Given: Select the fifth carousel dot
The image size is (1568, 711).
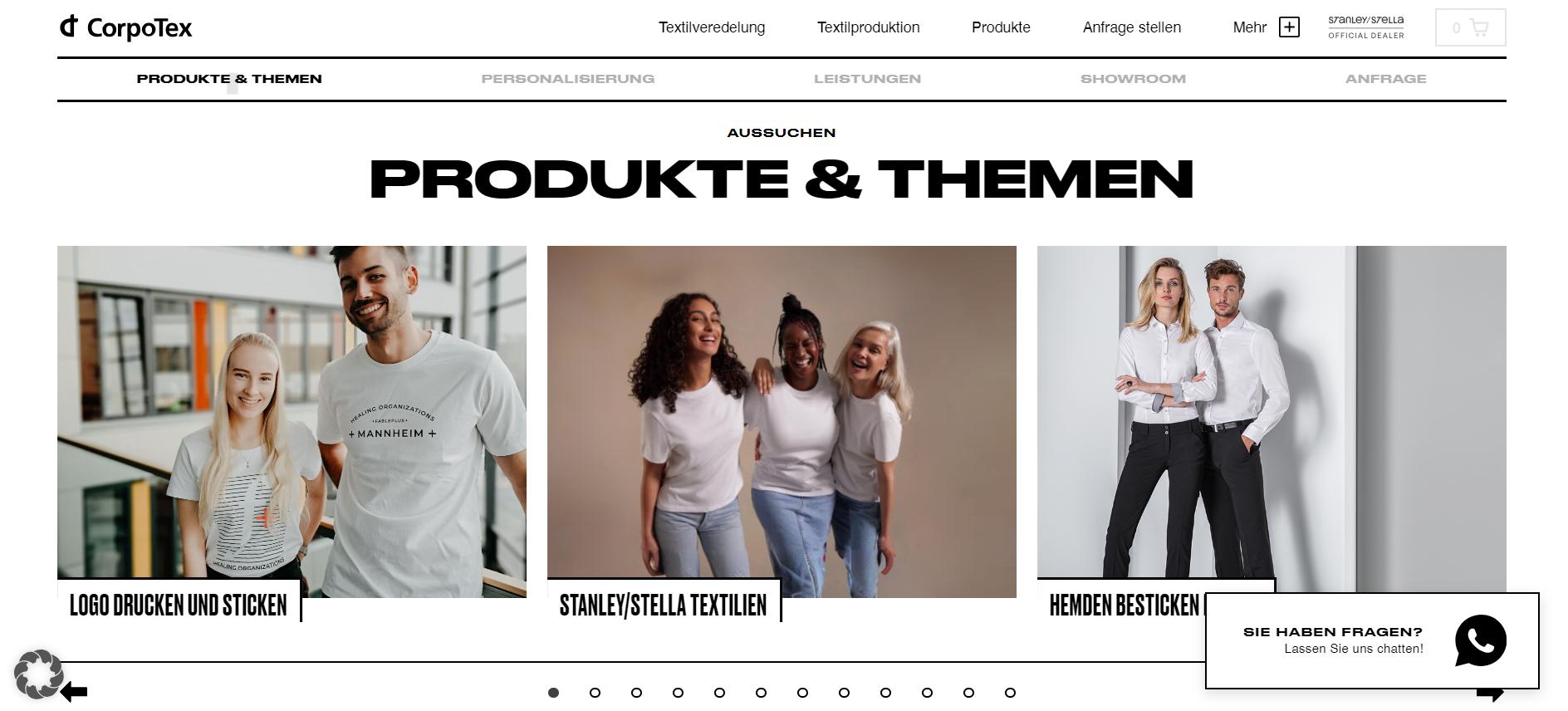Looking at the screenshot, I should pyautogui.click(x=719, y=693).
